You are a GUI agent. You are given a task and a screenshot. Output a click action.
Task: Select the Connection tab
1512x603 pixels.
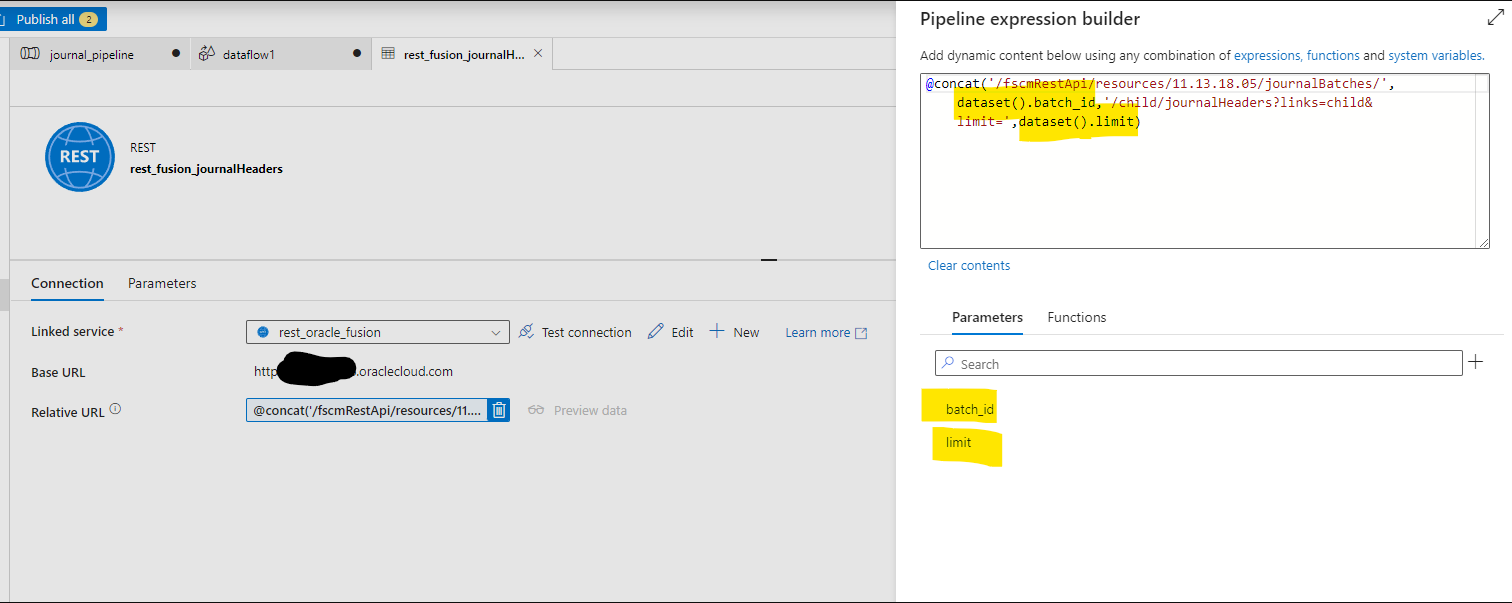pyautogui.click(x=67, y=283)
